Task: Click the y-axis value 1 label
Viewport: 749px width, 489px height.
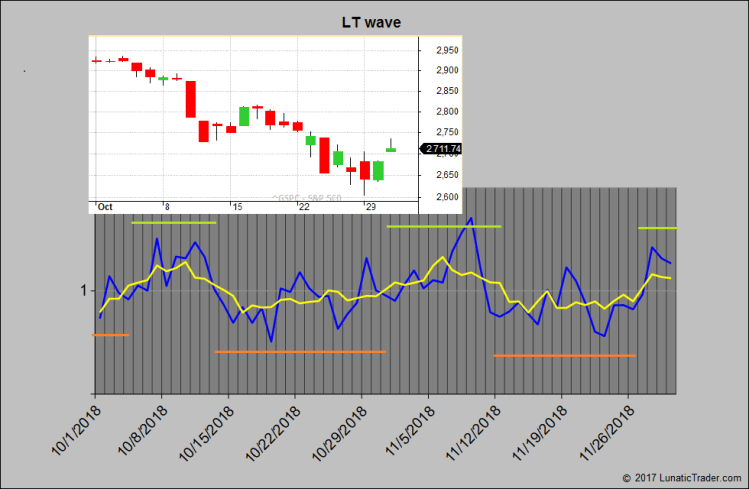Action: click(81, 291)
